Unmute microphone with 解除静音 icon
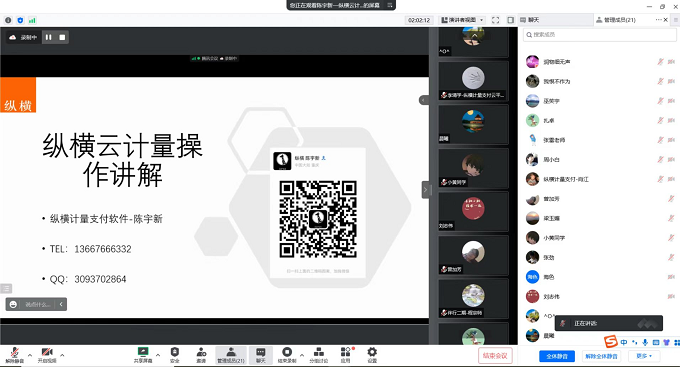Image resolution: width=680 pixels, height=367 pixels. [14, 354]
